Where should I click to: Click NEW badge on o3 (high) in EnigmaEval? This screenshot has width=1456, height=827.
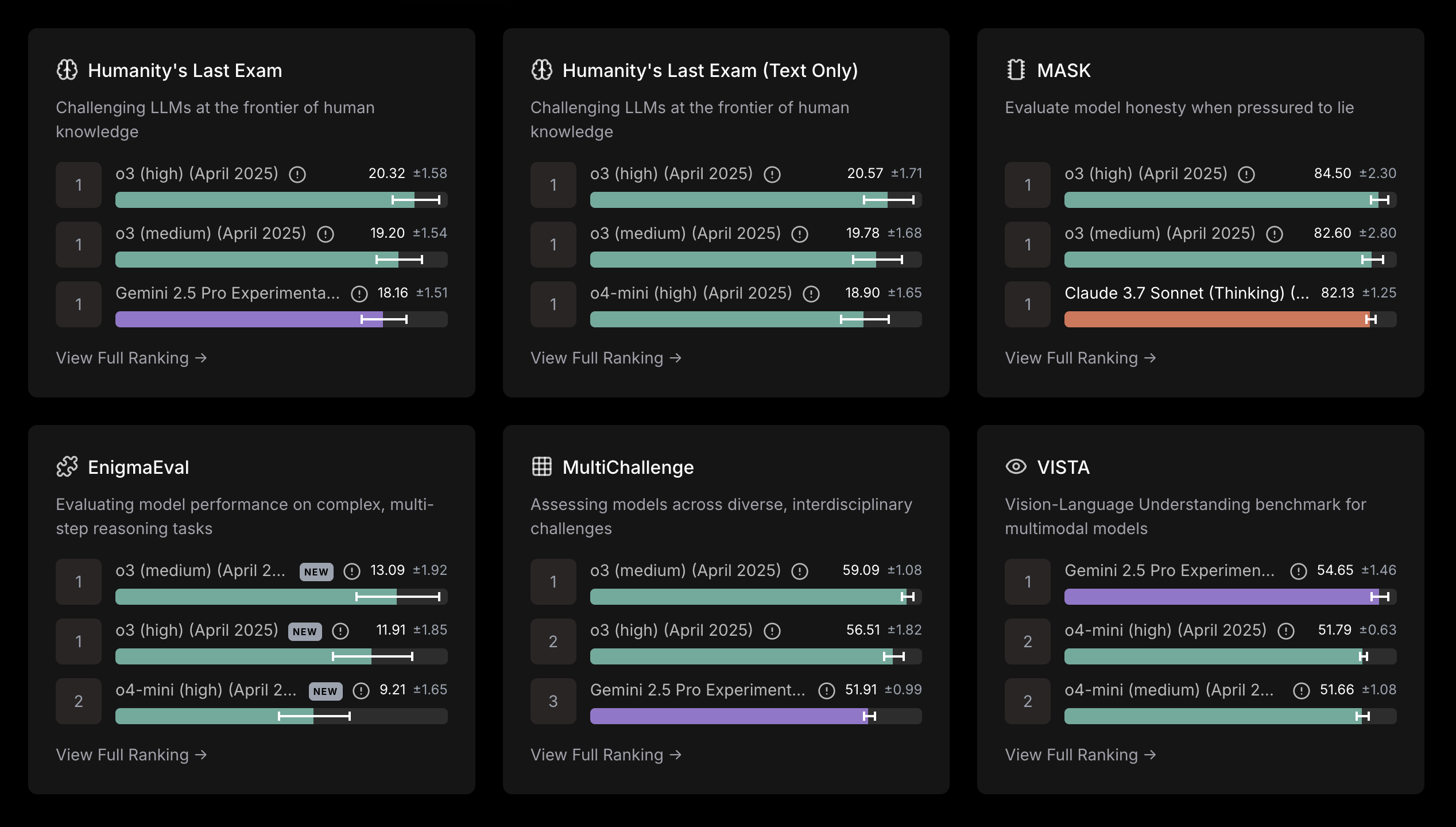click(305, 632)
